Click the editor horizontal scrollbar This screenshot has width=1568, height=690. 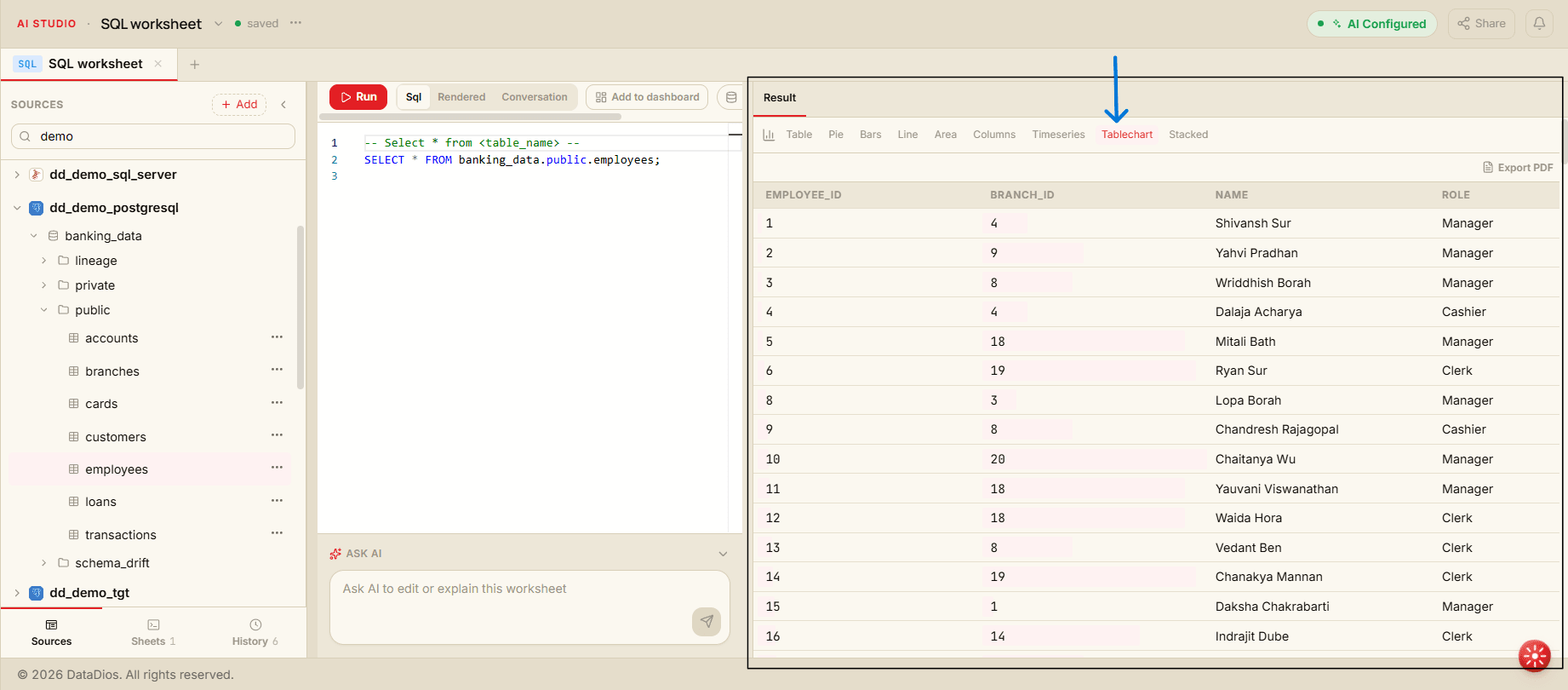click(470, 117)
